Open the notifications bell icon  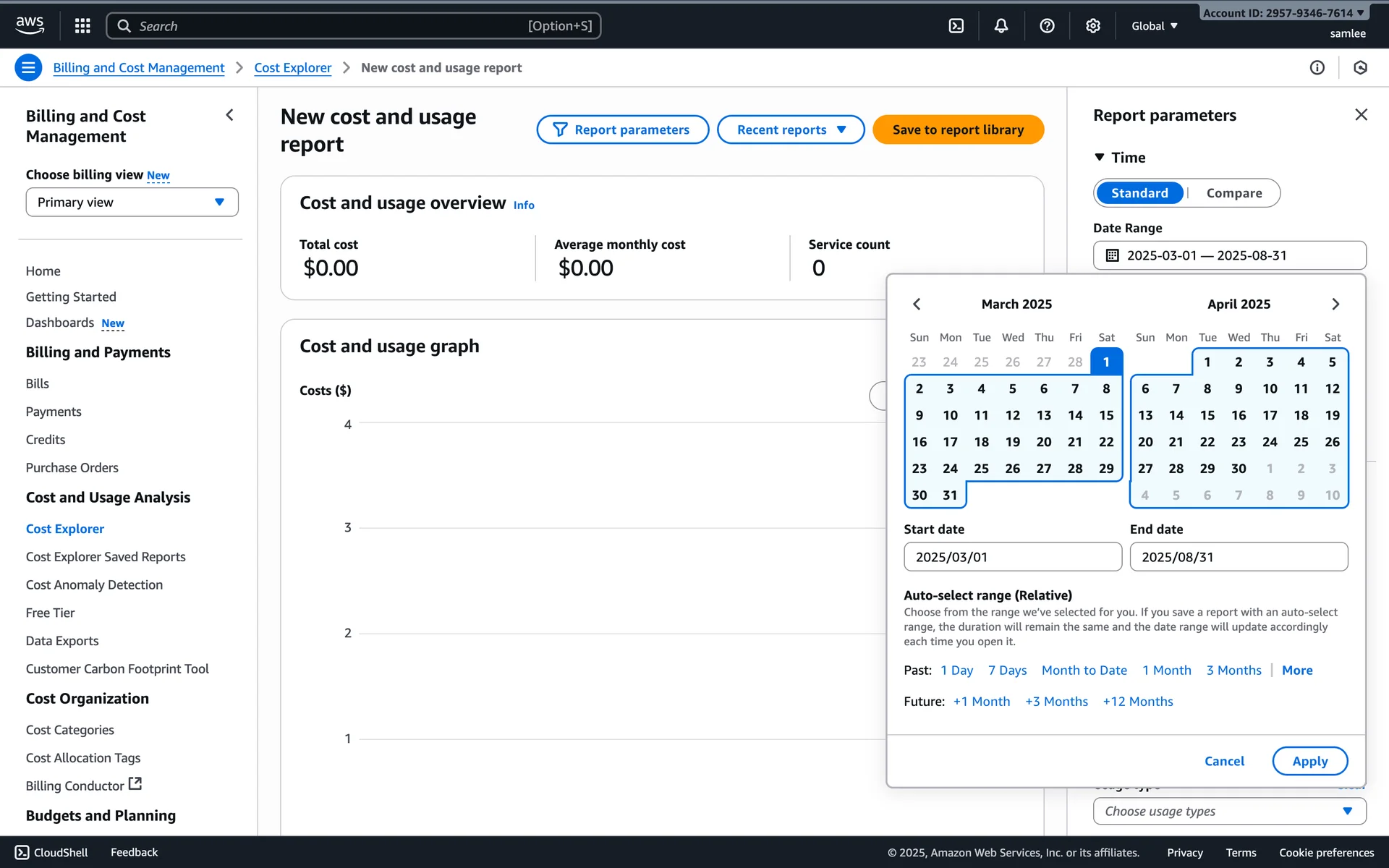(x=1001, y=26)
